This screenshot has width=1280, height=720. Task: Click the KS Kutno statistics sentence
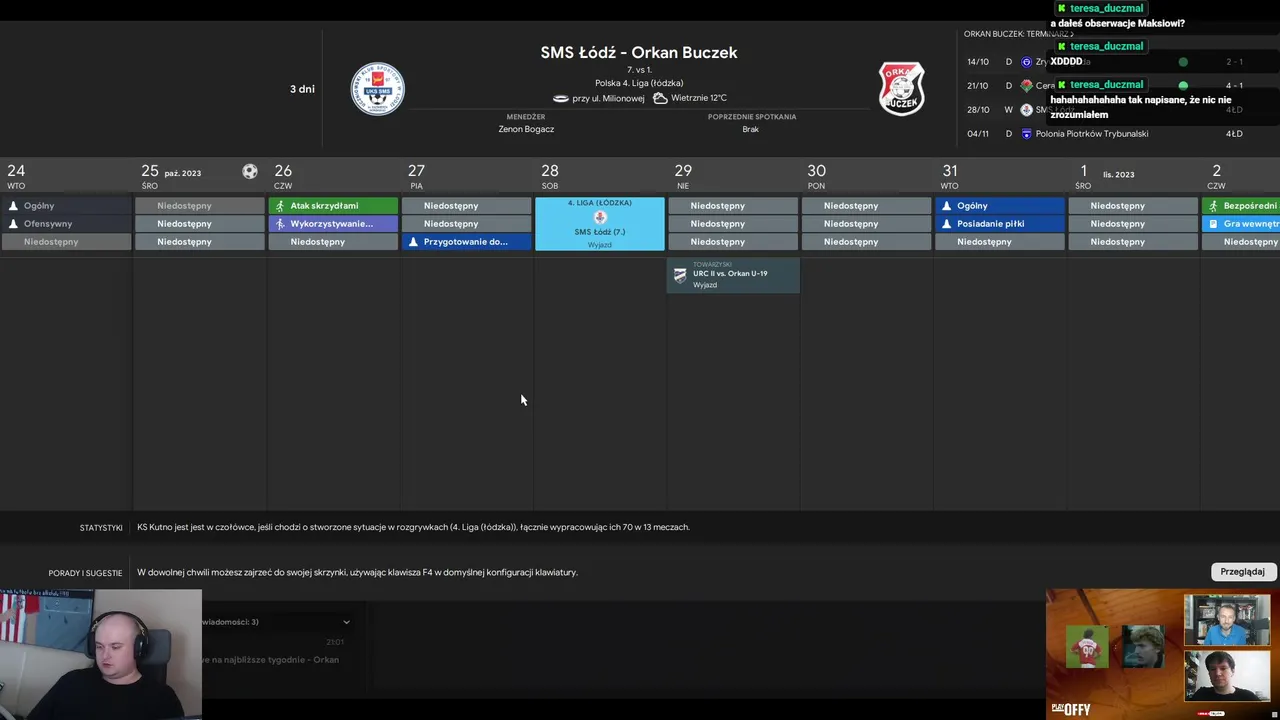[413, 527]
